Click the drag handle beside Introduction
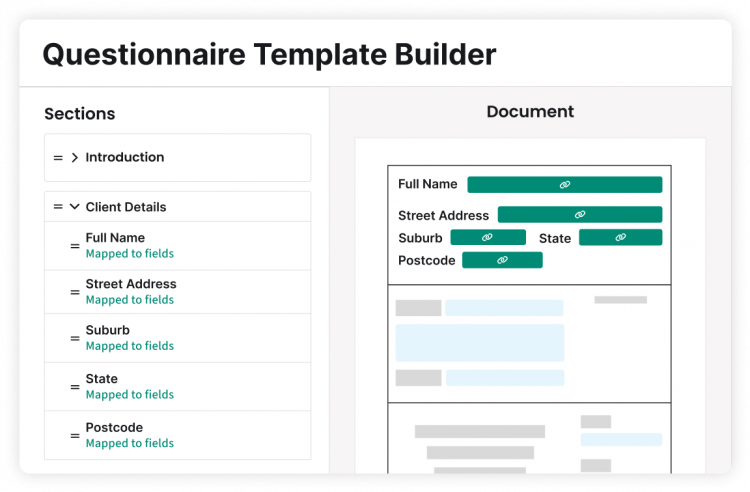The image size is (750, 492). [x=58, y=158]
